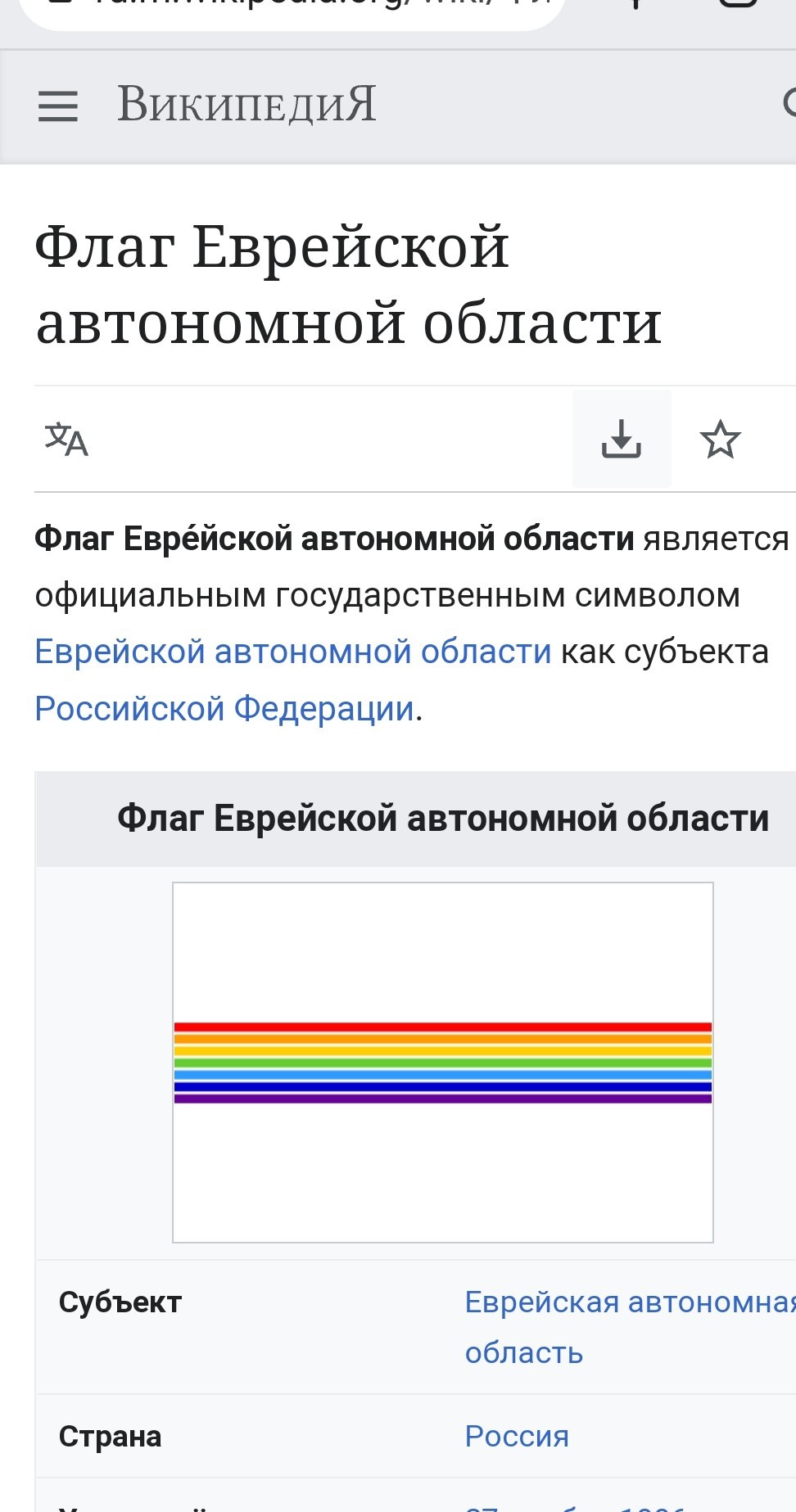796x1512 pixels.
Task: Open the hamburger main menu
Action: [58, 106]
